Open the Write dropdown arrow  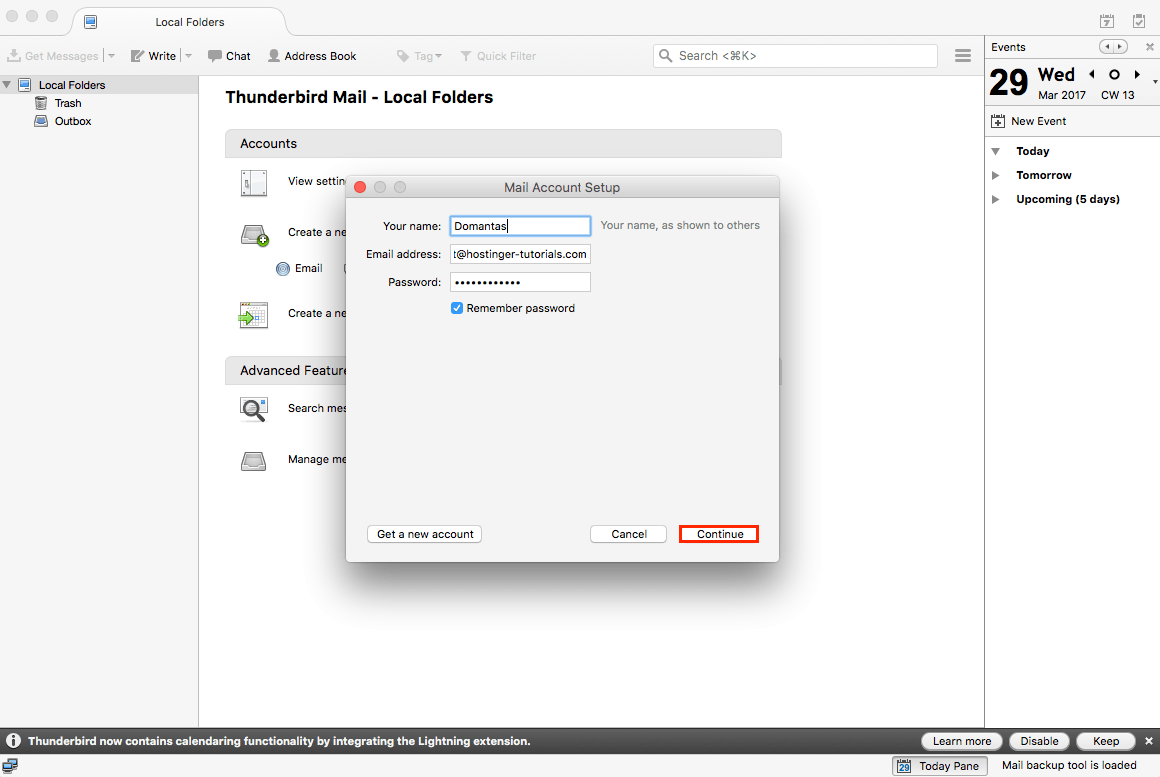pyautogui.click(x=189, y=56)
